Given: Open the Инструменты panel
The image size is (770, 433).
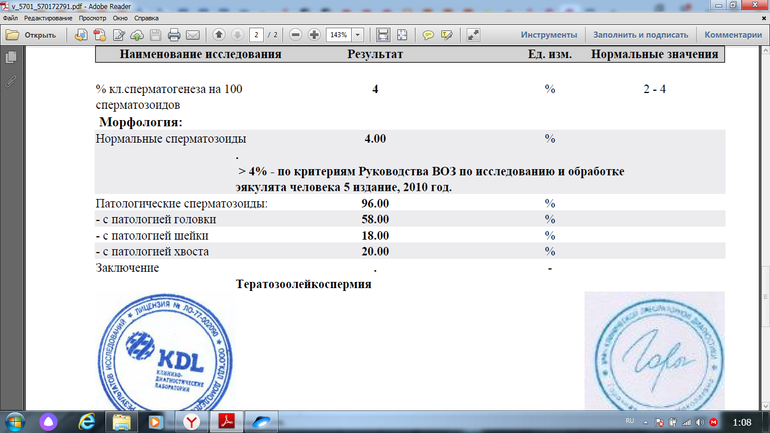Looking at the screenshot, I should tap(548, 35).
